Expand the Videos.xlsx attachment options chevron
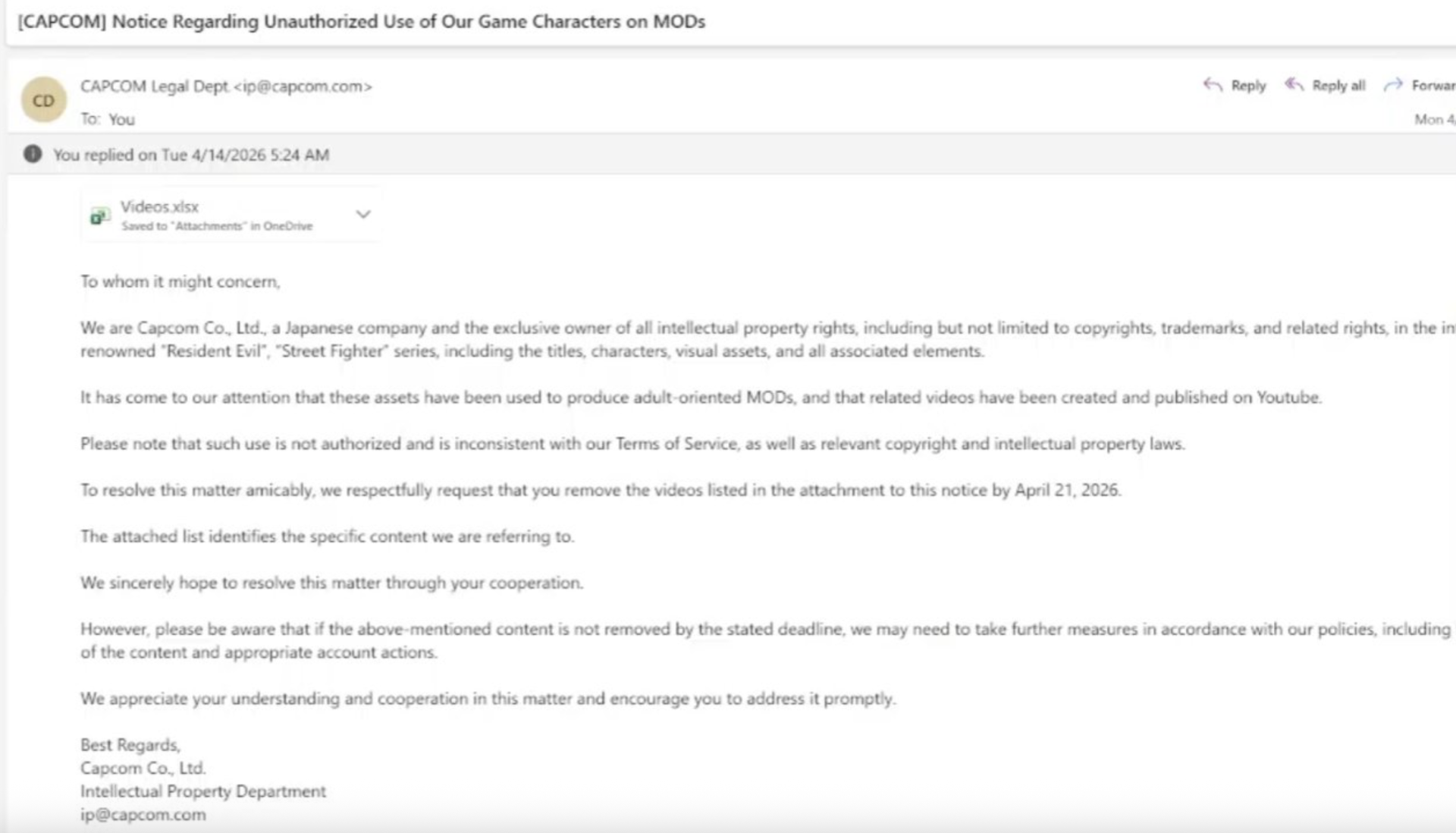1456x833 pixels. [363, 215]
